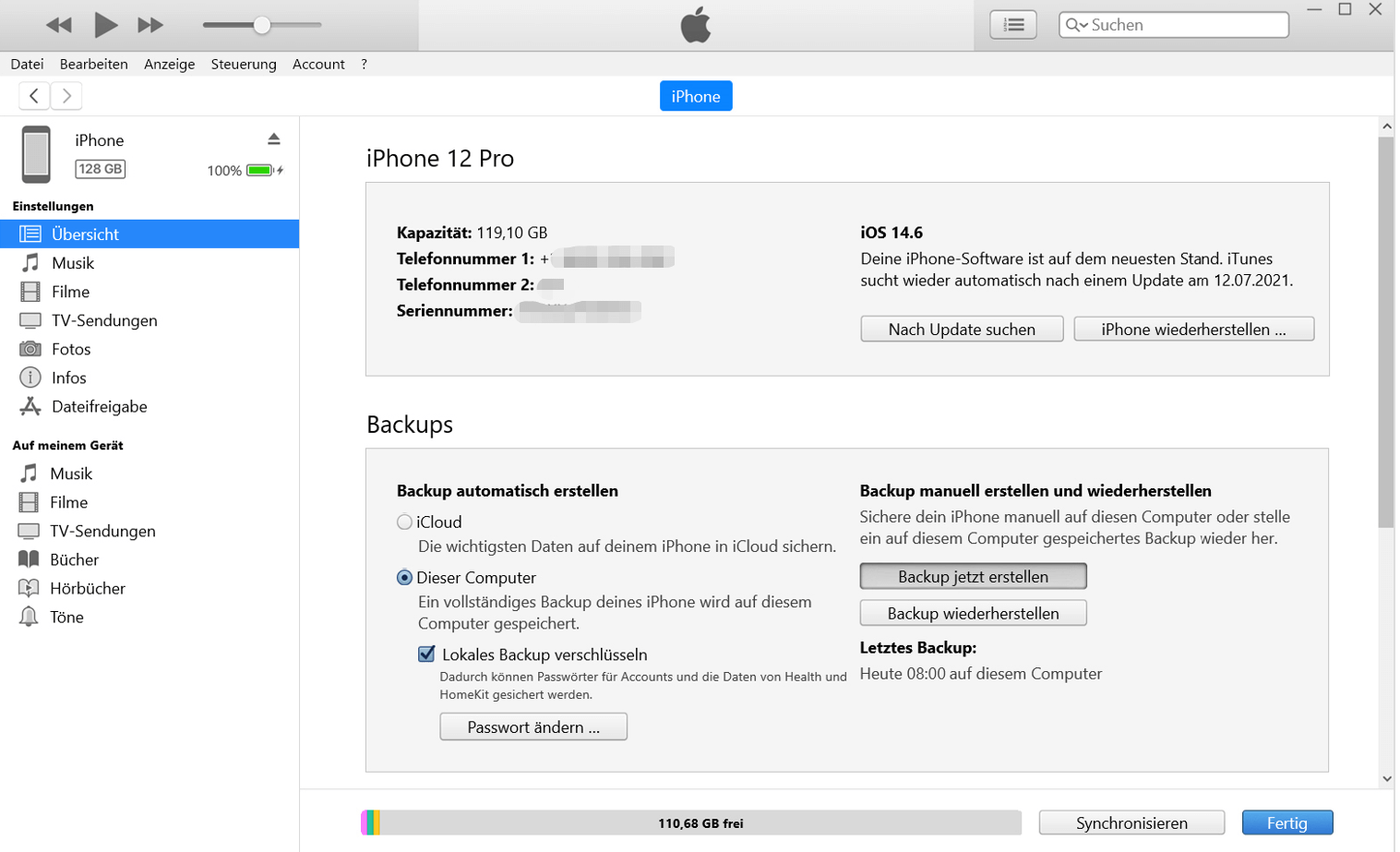The height and width of the screenshot is (852, 1400).
Task: Click into the Suchen search field
Action: 1186,25
